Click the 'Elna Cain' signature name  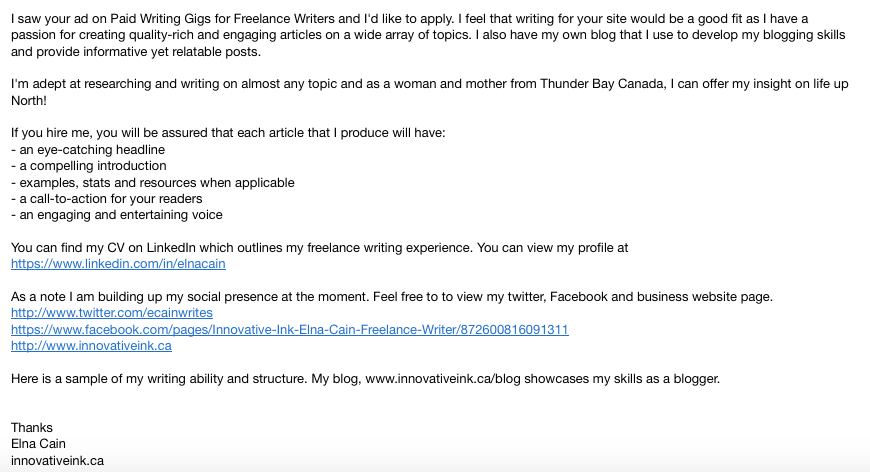38,444
